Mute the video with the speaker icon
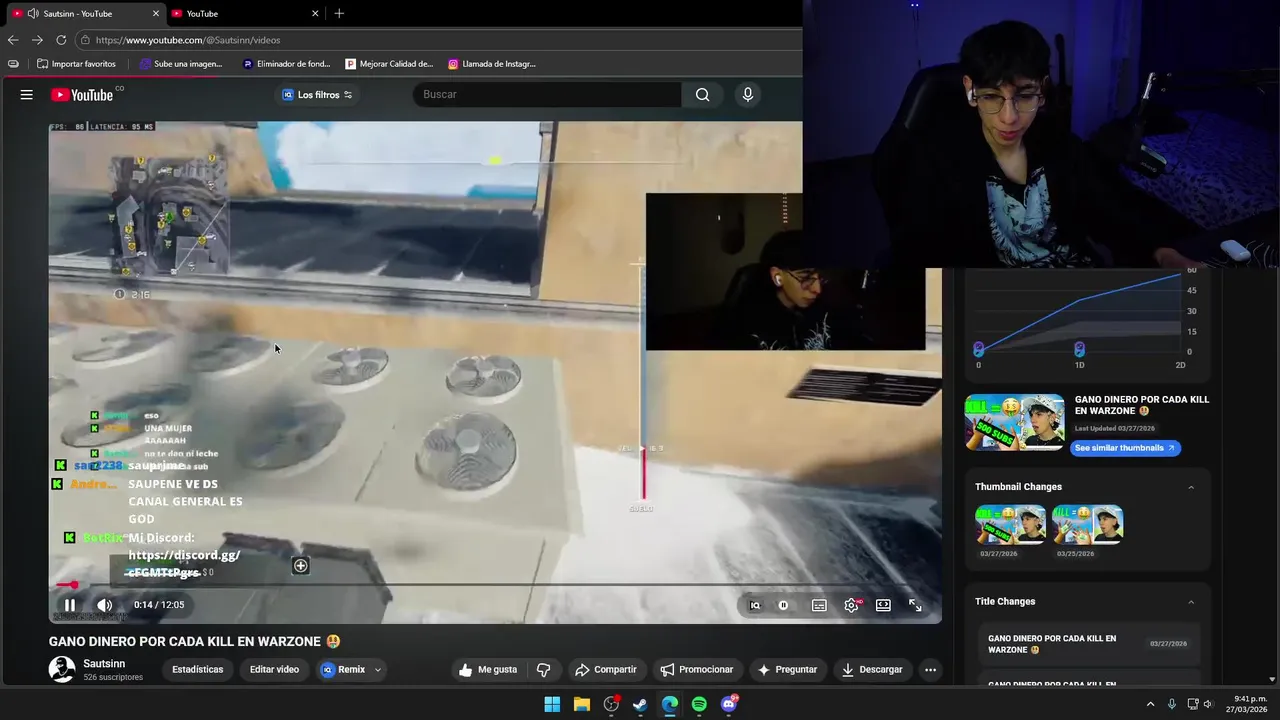The height and width of the screenshot is (720, 1280). tap(104, 605)
